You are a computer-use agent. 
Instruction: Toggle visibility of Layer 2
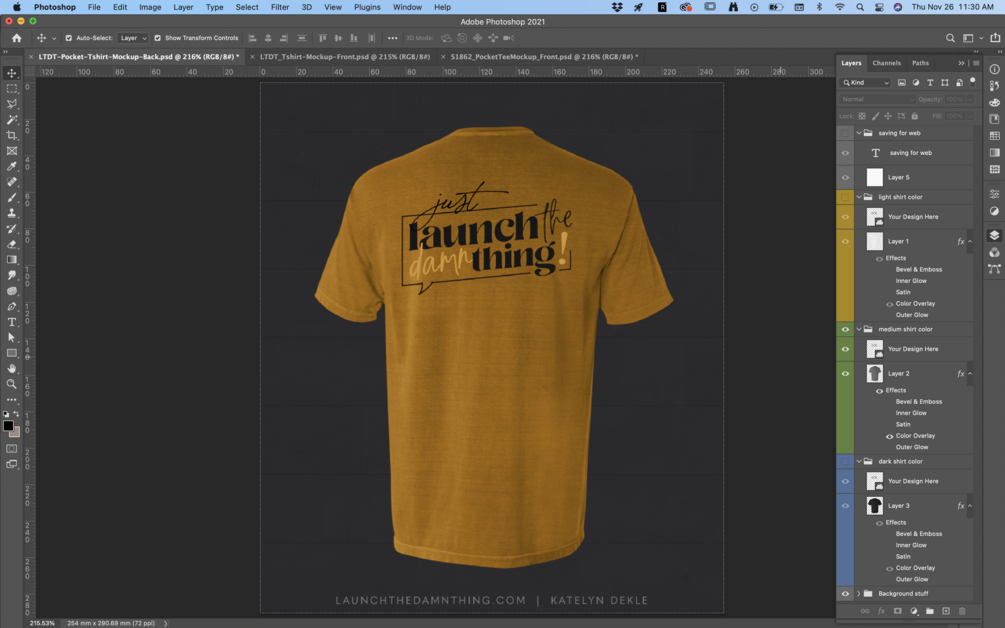click(845, 374)
